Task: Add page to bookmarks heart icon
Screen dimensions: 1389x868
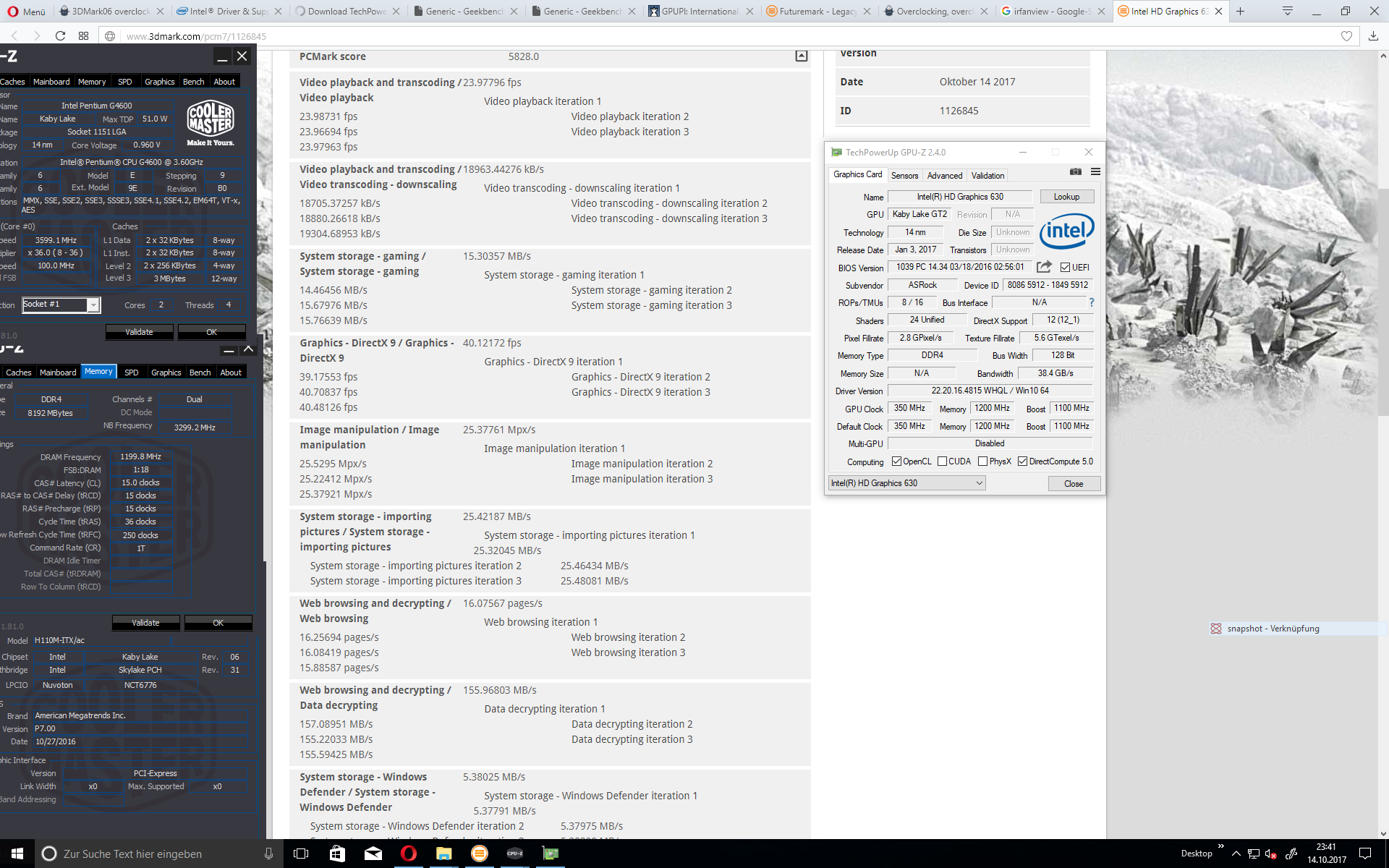Action: point(1346,36)
